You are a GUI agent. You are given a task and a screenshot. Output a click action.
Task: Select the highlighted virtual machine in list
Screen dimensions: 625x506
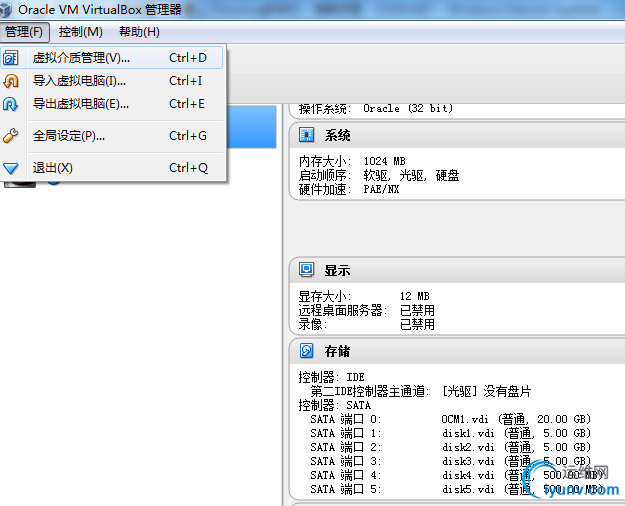(252, 126)
